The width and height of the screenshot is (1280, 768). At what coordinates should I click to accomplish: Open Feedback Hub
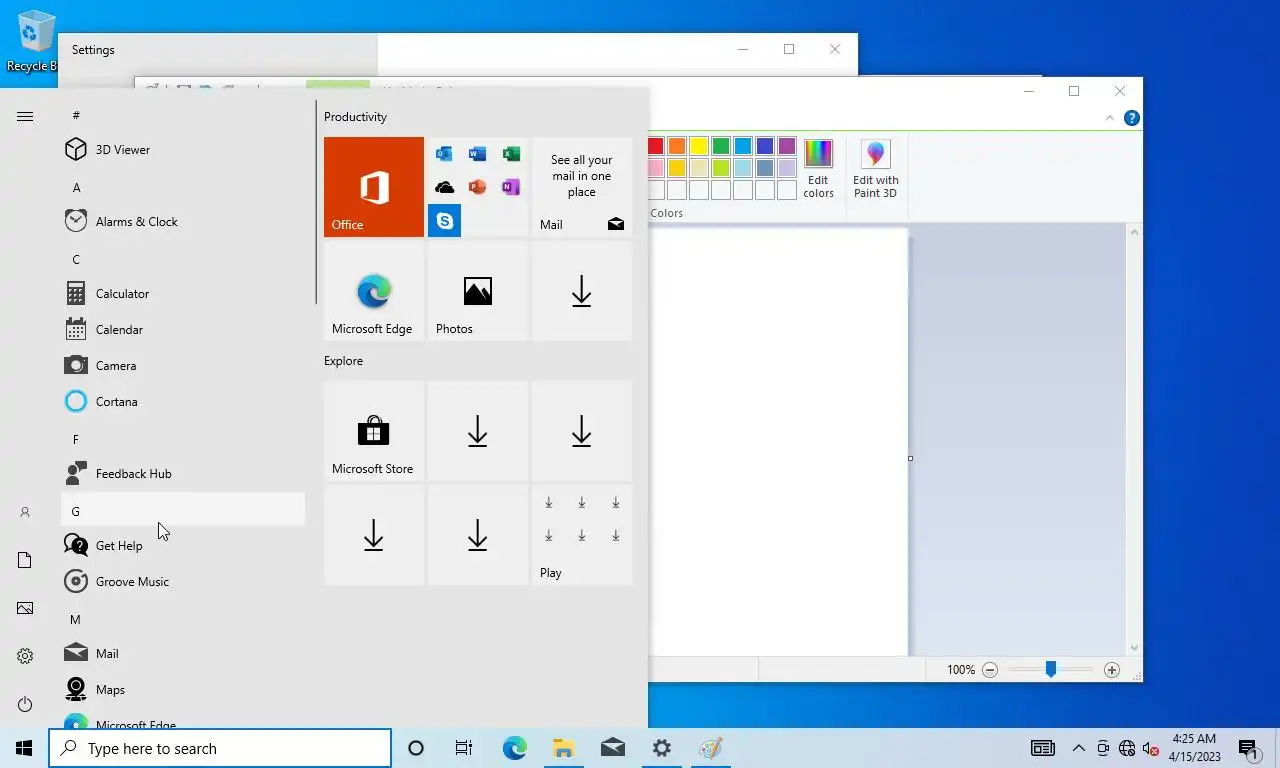183,474
